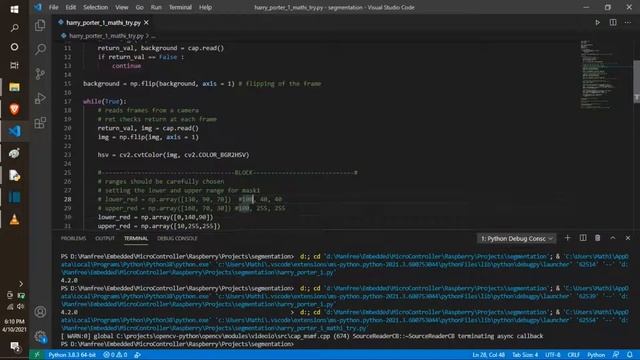Change end of line sequence CRLF
Image resolution: width=640 pixels, height=360 pixels.
(x=573, y=355)
